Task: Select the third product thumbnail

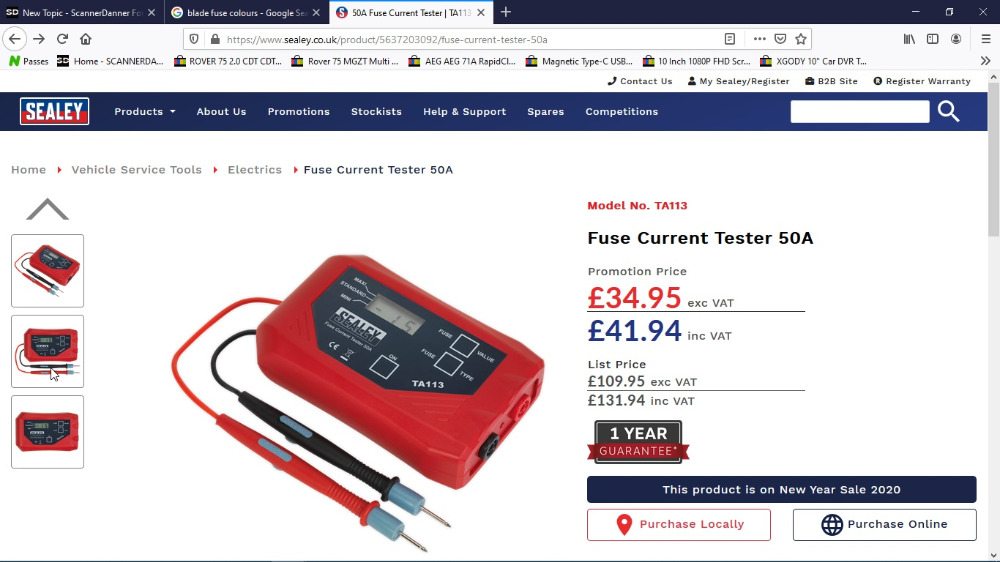Action: point(47,432)
